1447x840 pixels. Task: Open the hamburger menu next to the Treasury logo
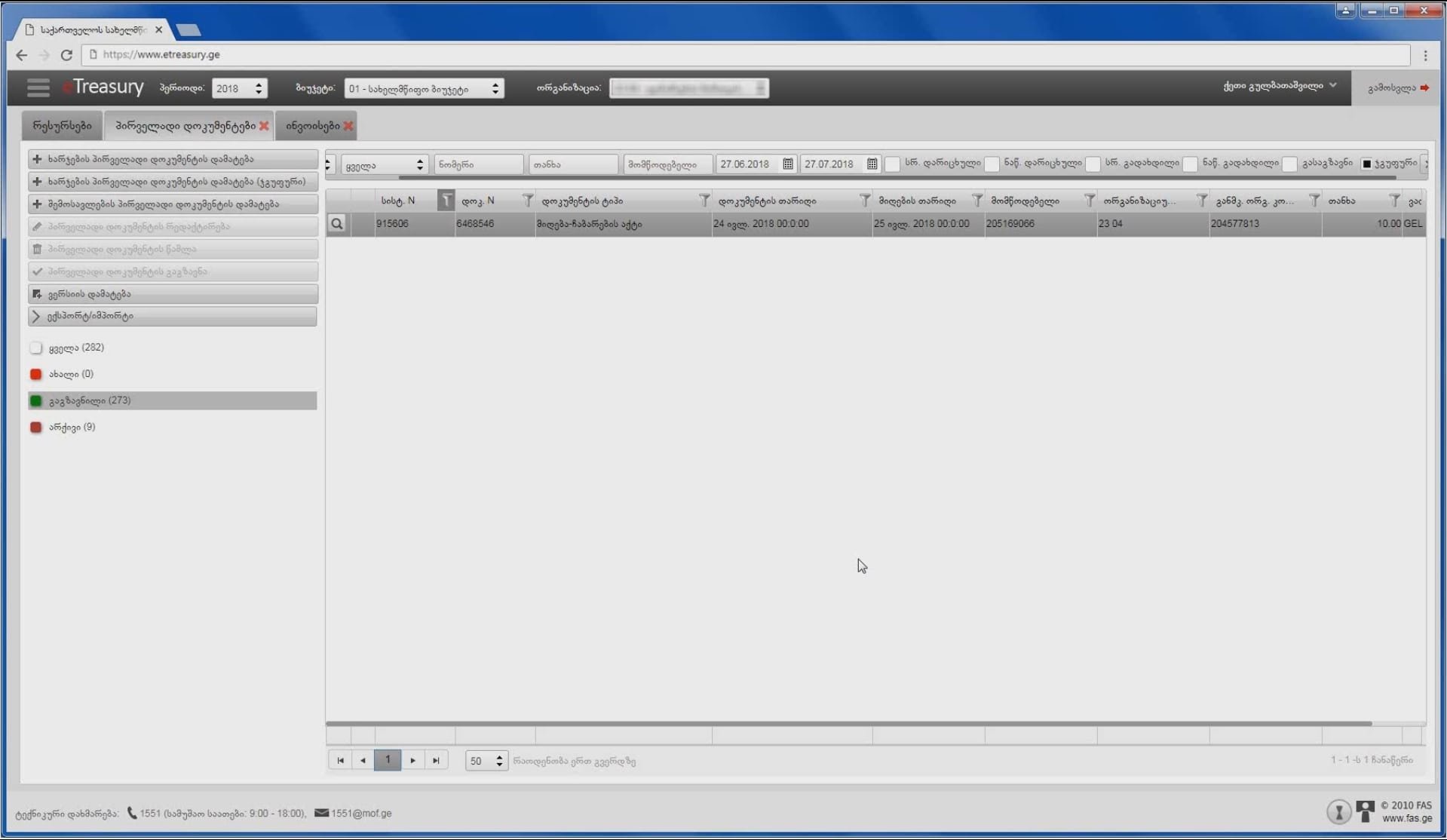pyautogui.click(x=38, y=87)
